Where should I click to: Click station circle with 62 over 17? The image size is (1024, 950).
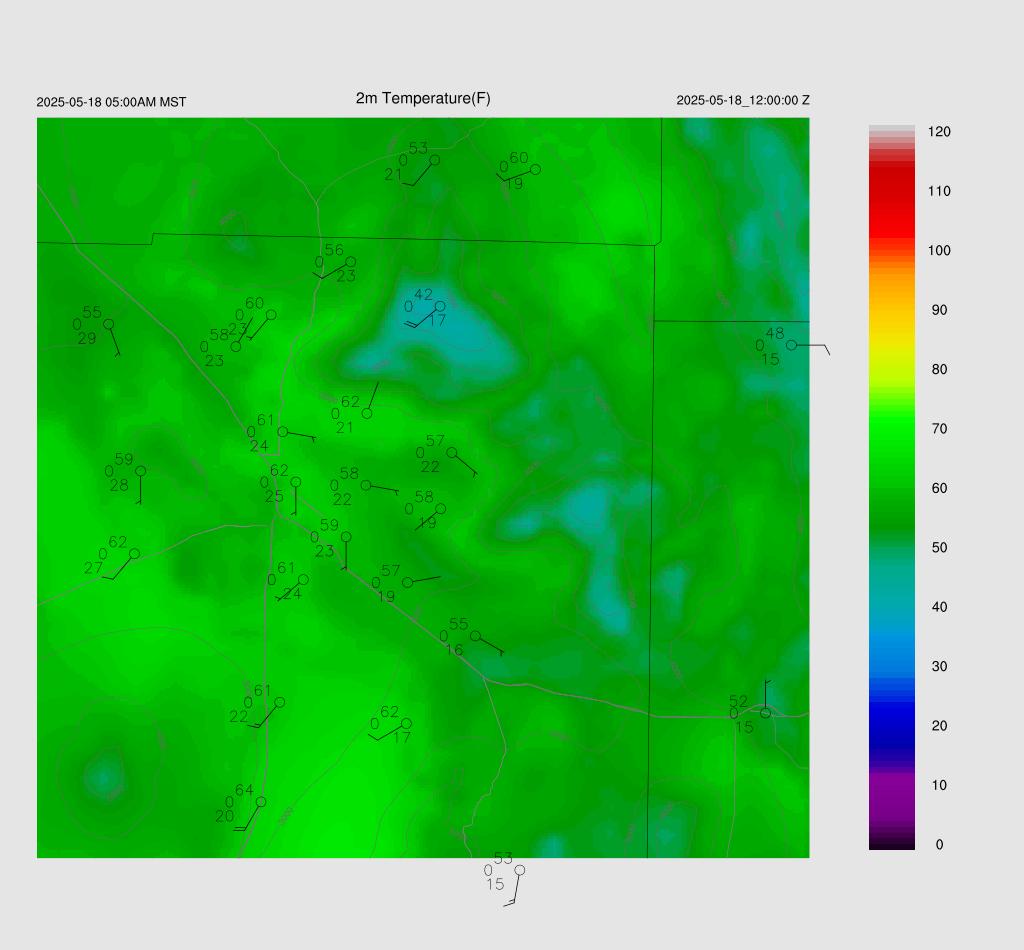coord(406,723)
